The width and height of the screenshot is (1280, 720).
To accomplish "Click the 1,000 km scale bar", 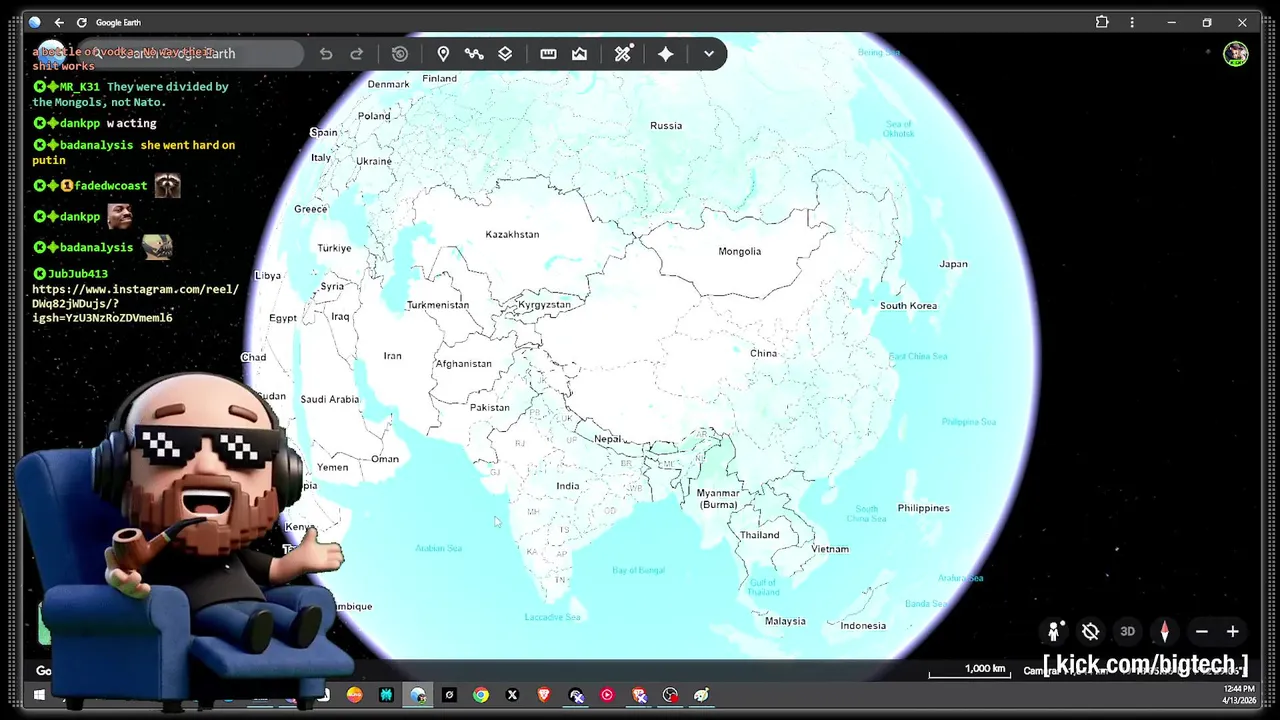I will pyautogui.click(x=969, y=671).
